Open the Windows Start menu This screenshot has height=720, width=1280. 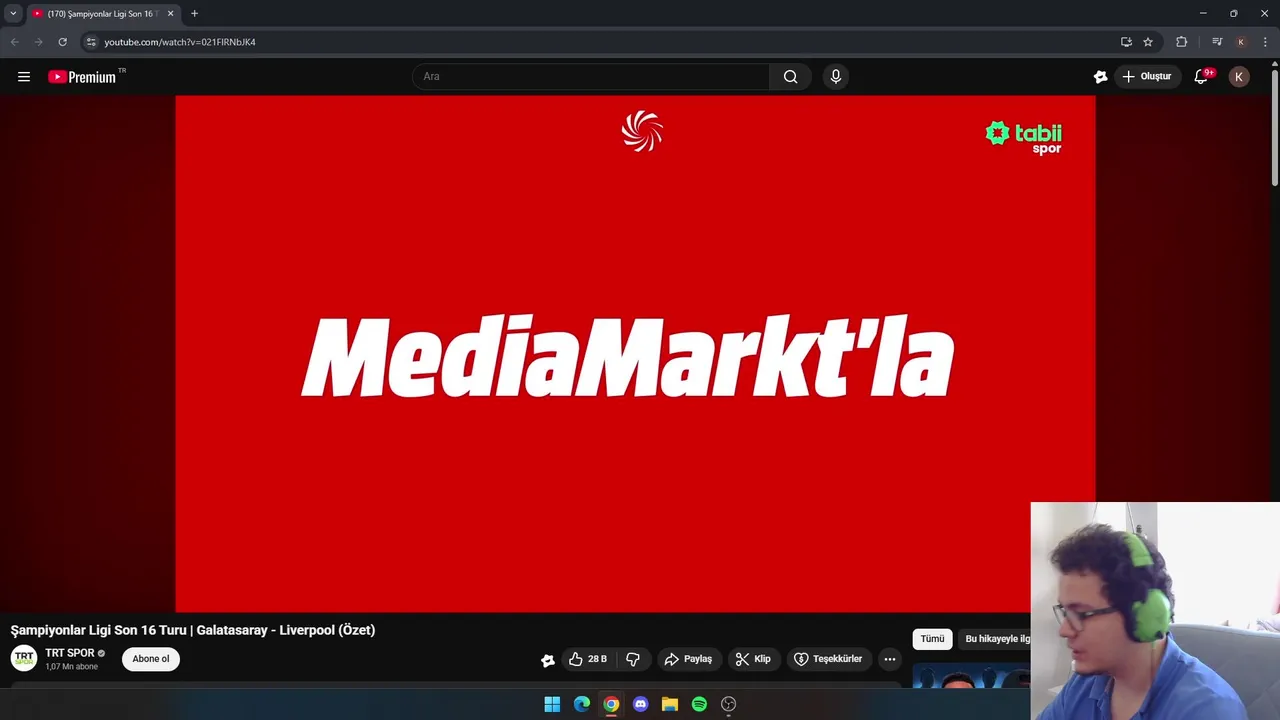tap(552, 704)
